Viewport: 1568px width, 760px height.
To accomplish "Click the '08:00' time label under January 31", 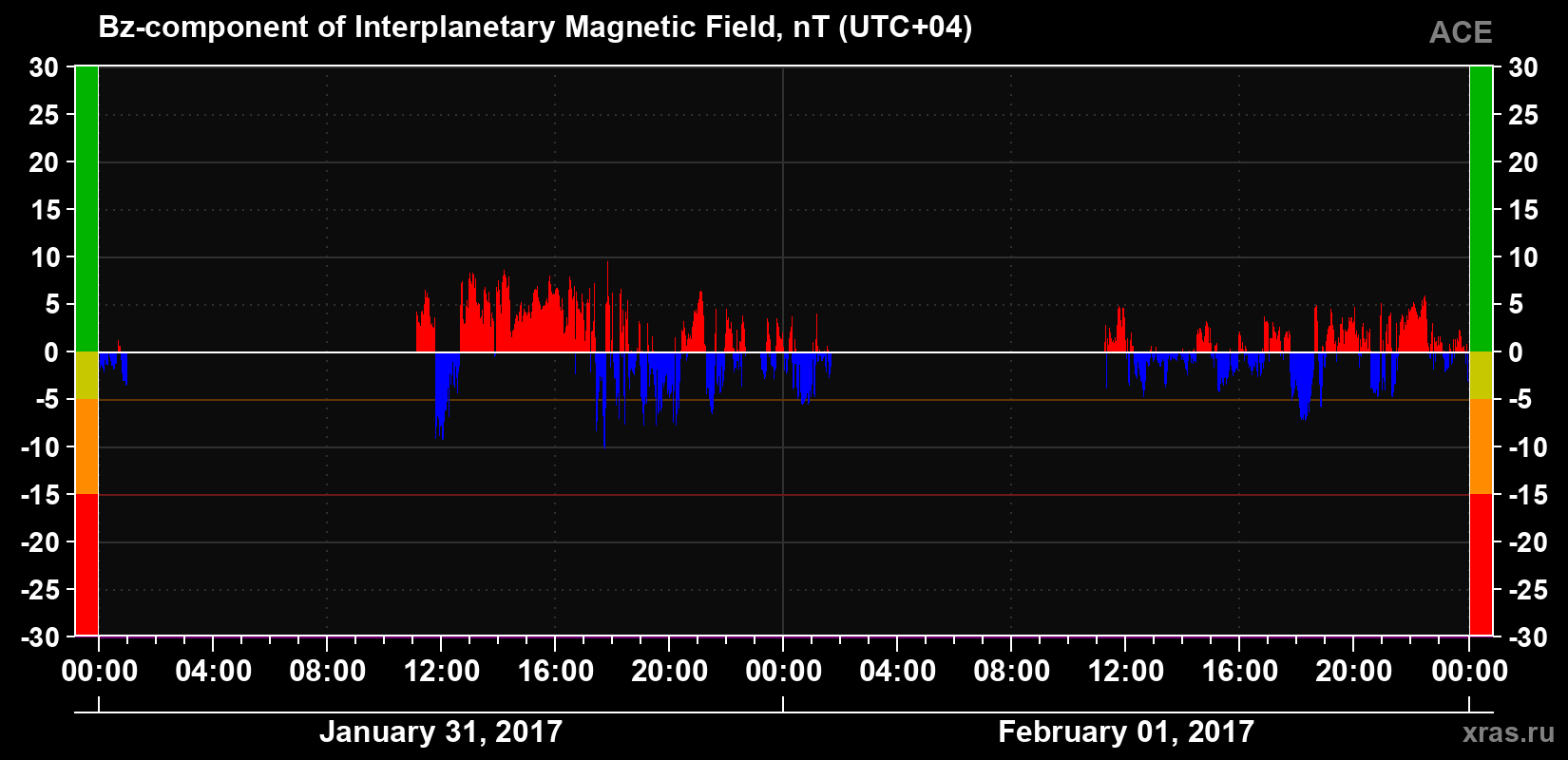I will click(328, 671).
